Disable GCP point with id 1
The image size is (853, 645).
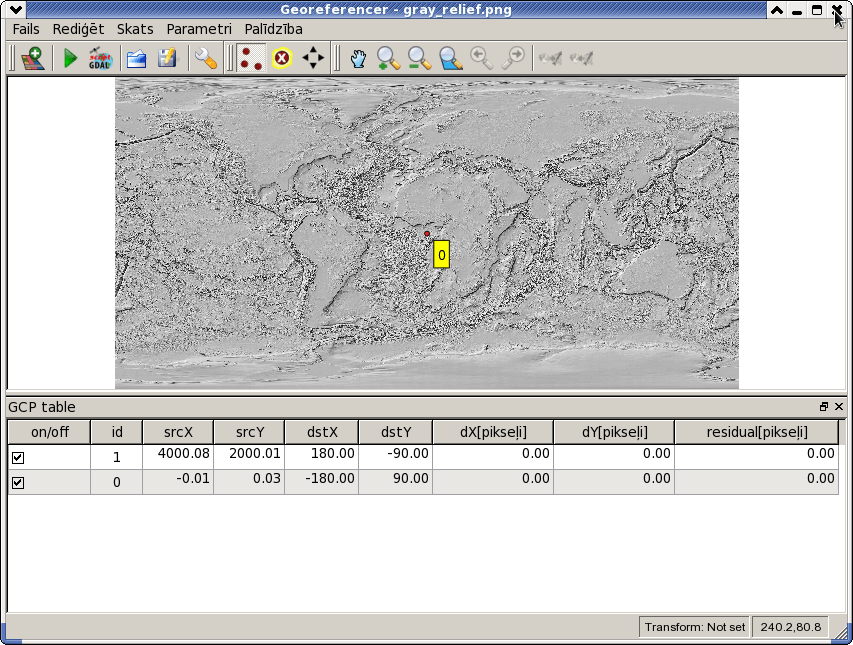[x=18, y=458]
